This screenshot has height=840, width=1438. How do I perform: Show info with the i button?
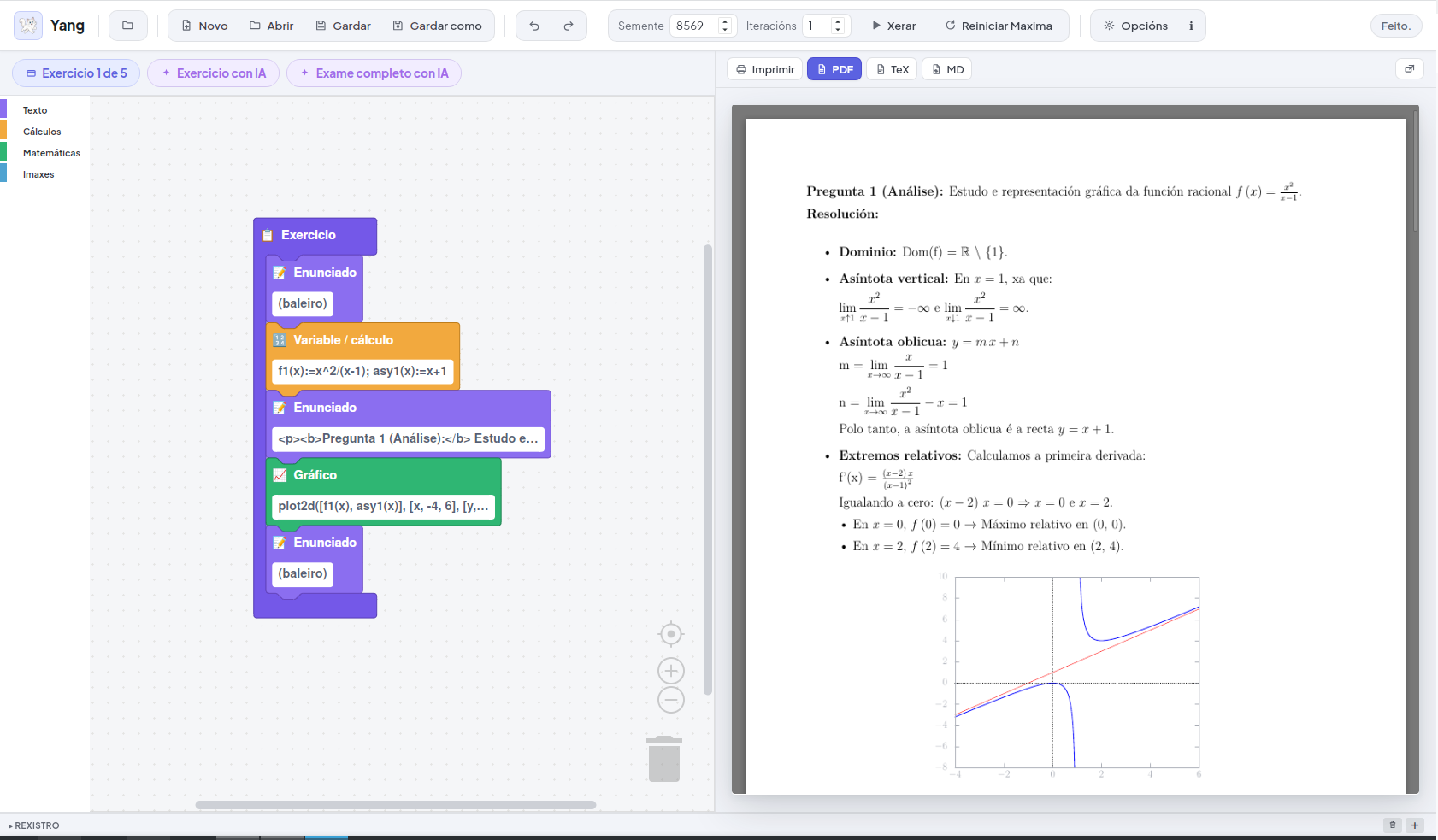click(1191, 26)
